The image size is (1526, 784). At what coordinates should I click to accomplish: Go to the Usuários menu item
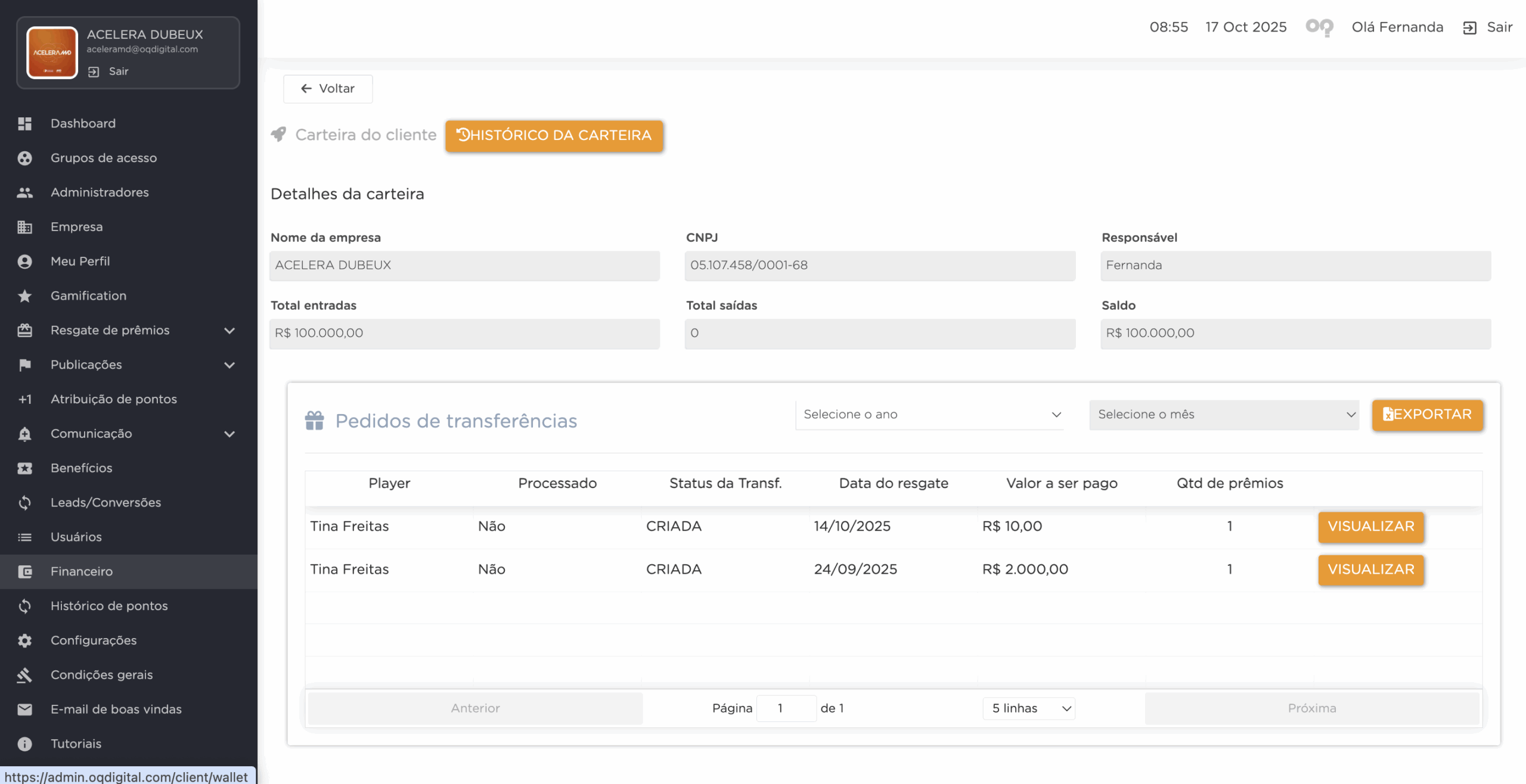pyautogui.click(x=76, y=537)
